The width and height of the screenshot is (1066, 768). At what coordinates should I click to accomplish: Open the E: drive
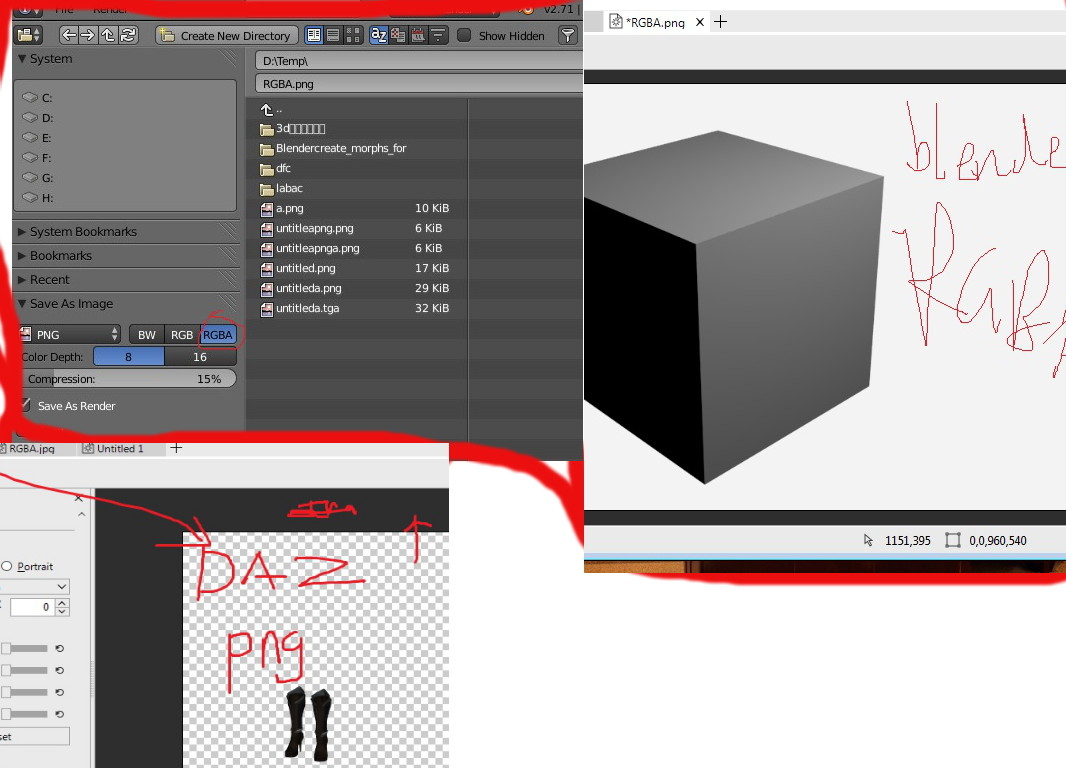(38, 138)
